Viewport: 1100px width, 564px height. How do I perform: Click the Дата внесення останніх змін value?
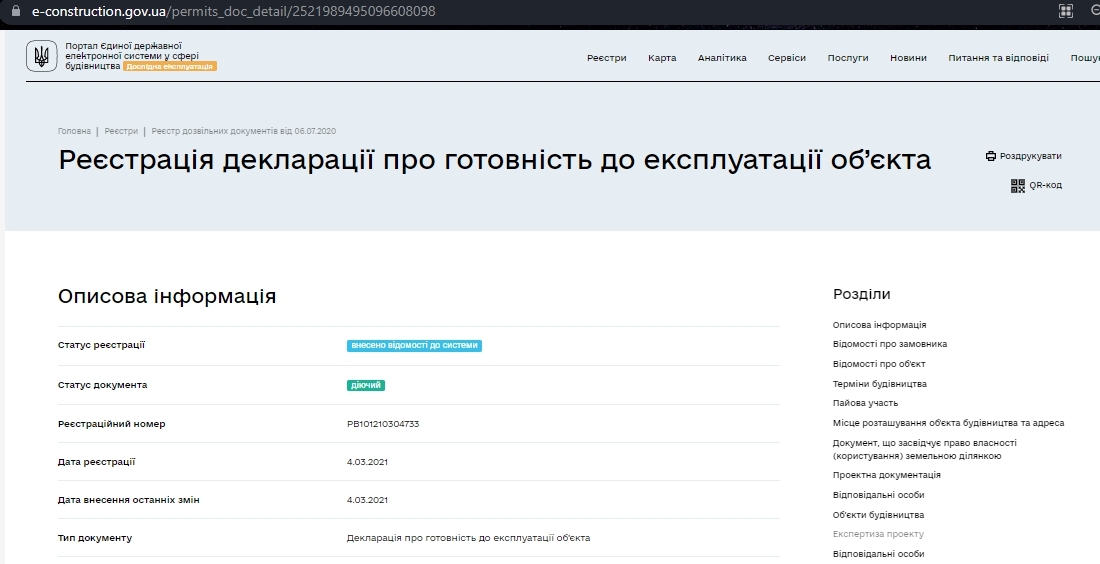point(367,499)
